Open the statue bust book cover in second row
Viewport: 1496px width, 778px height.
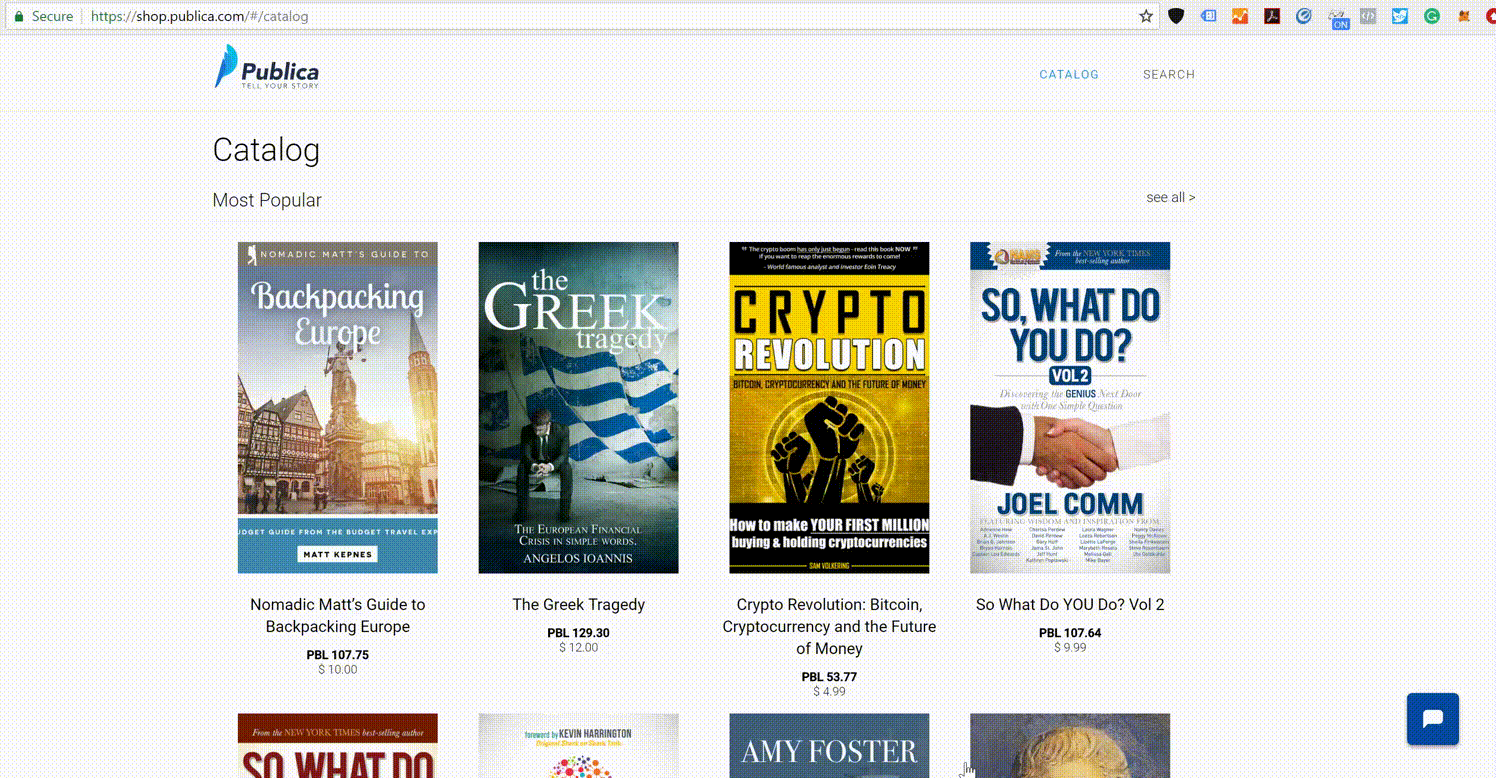tap(1070, 745)
